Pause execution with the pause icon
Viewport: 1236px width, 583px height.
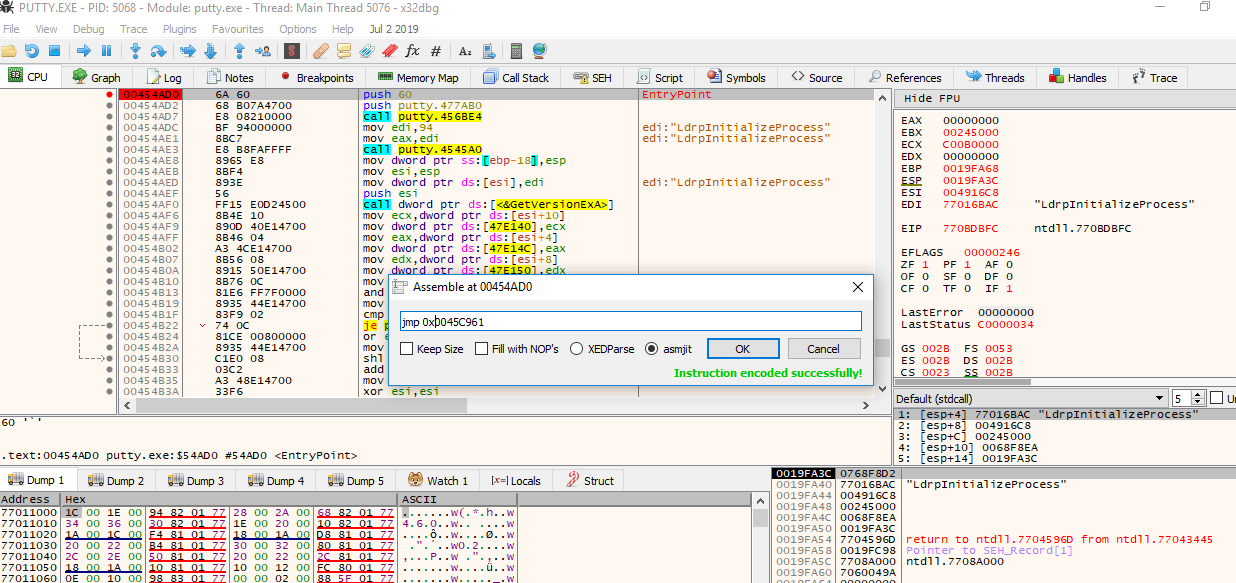108,51
